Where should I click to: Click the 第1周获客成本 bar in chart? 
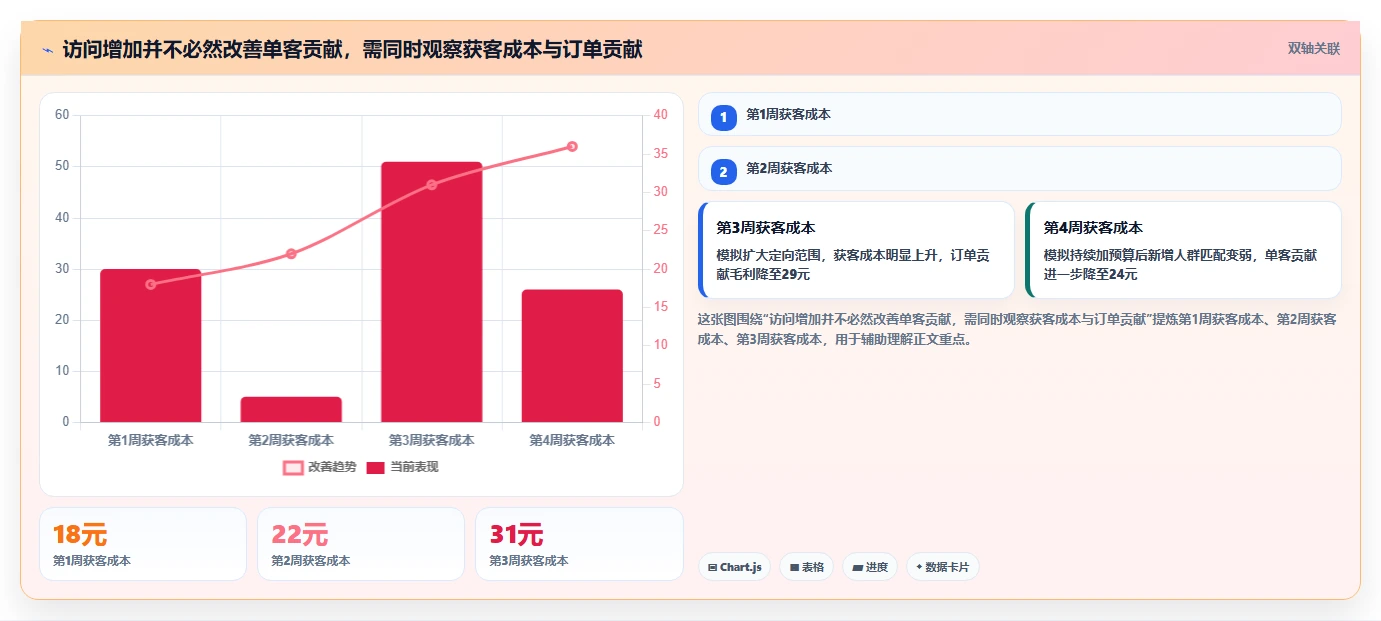[x=150, y=345]
